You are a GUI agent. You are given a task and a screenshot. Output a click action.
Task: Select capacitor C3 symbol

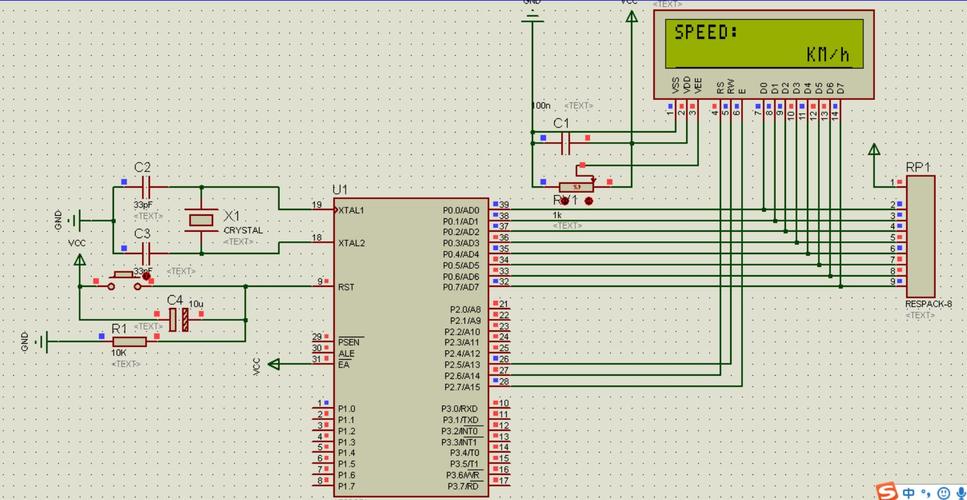point(146,253)
